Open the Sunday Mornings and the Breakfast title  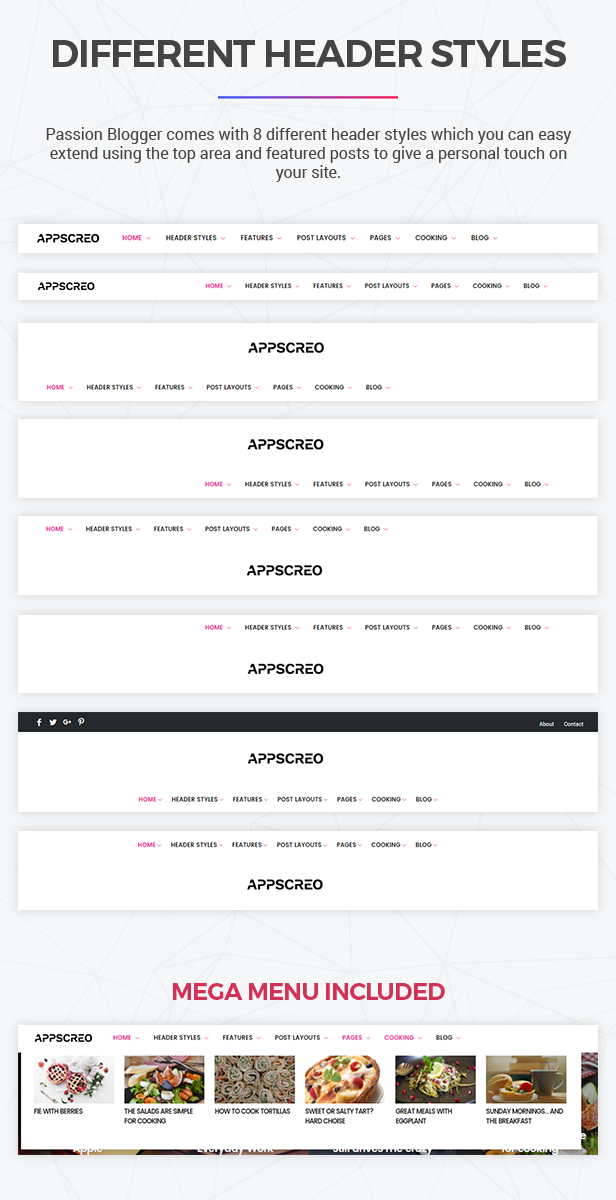[524, 1116]
